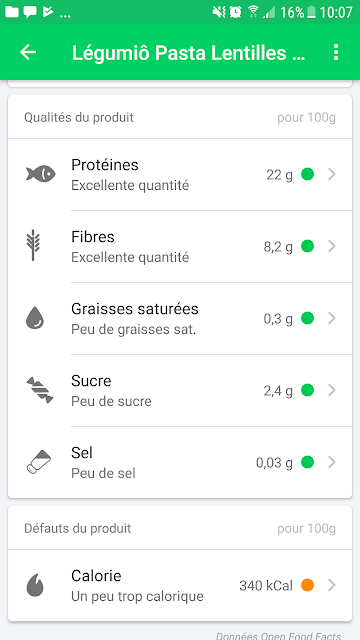Expand the Fibres row chevron
The image size is (360, 640).
tap(332, 246)
